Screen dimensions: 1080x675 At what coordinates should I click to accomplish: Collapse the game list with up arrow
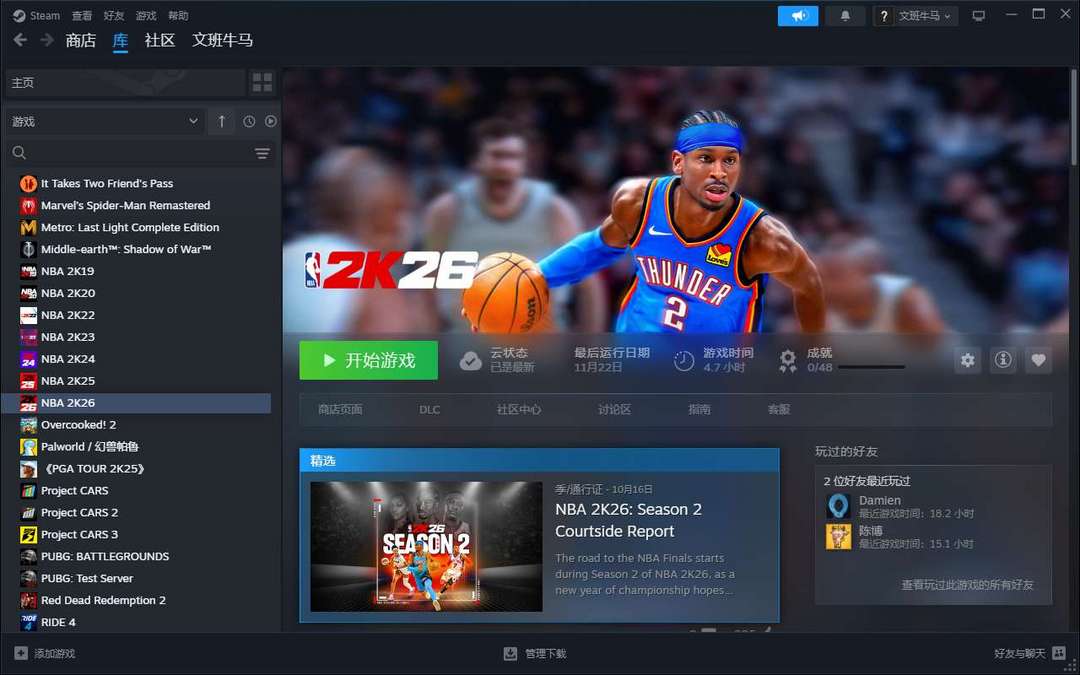pos(222,121)
